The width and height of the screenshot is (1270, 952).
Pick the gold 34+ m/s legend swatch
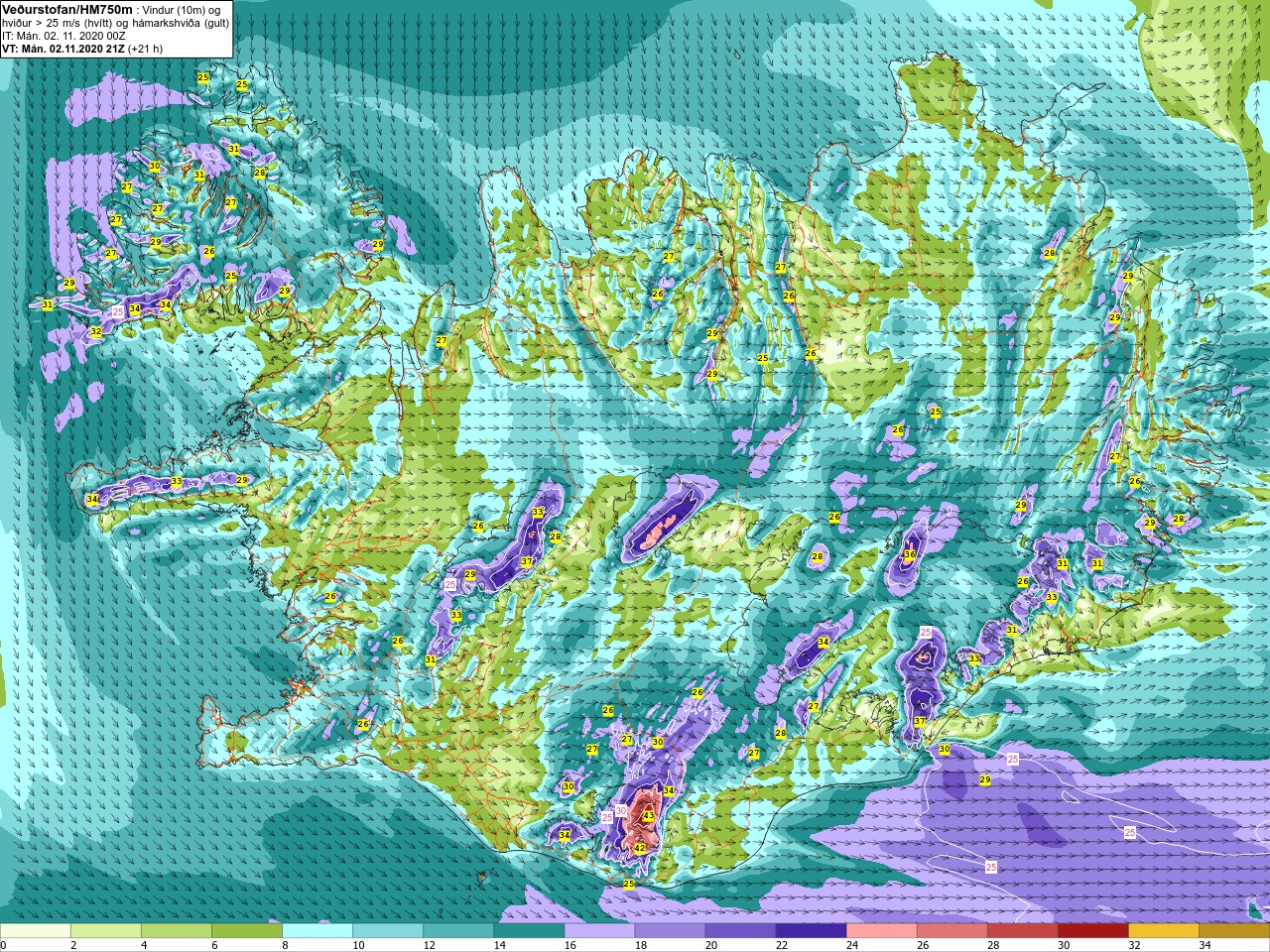click(1233, 931)
